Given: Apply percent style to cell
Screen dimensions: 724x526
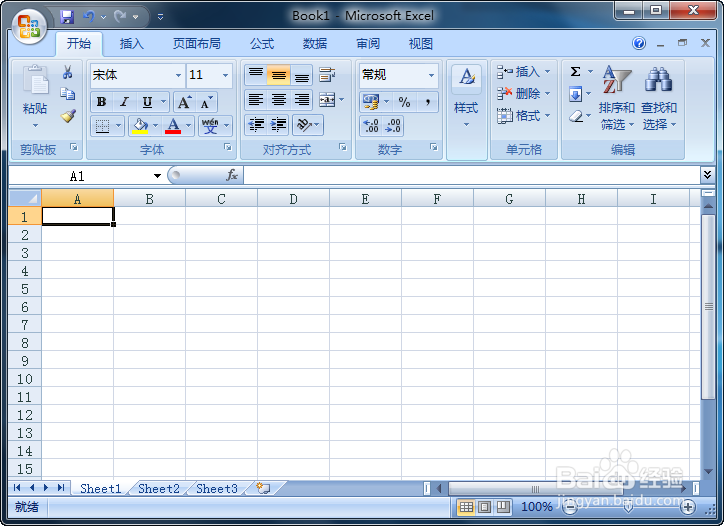Looking at the screenshot, I should point(404,102).
